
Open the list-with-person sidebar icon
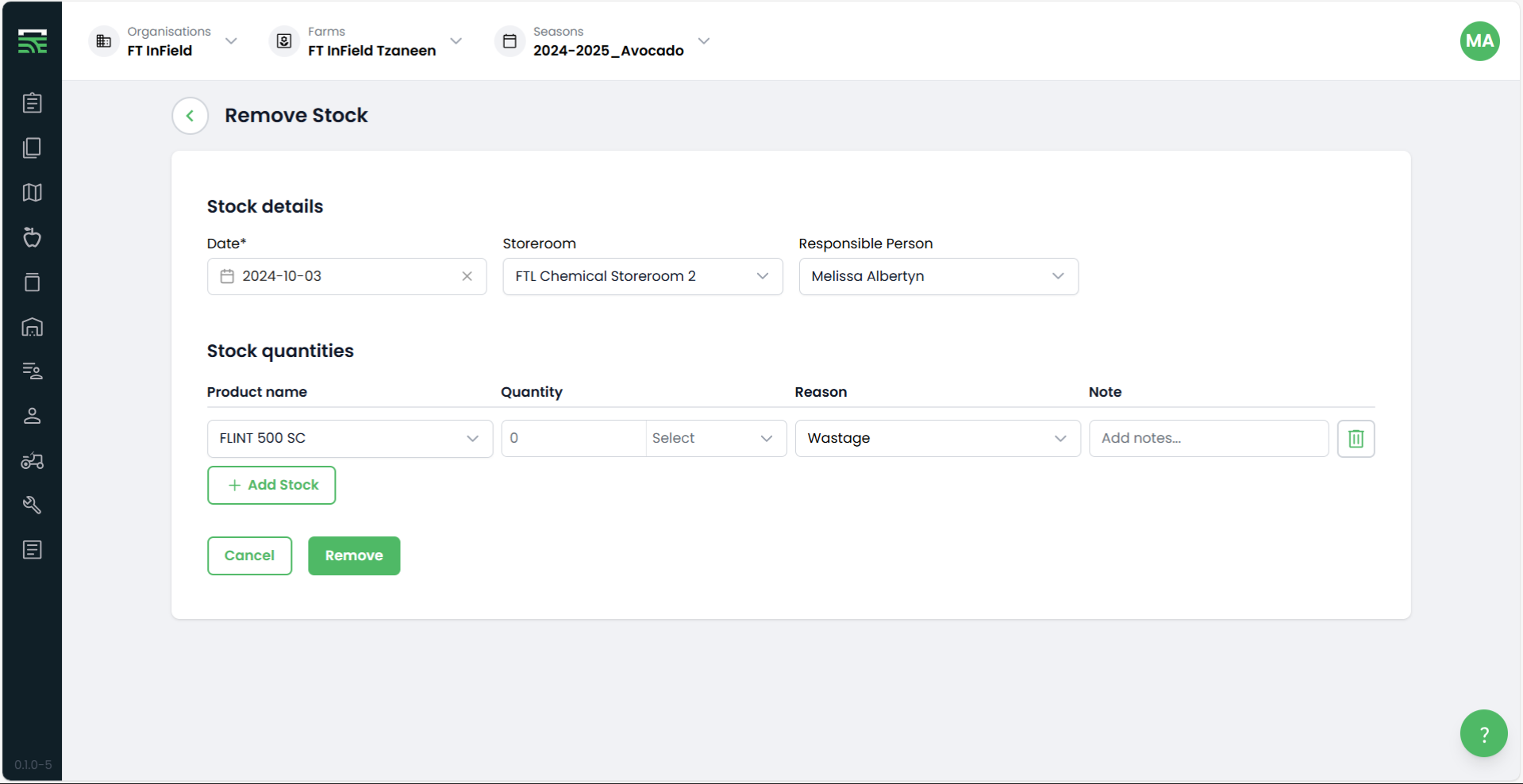pyautogui.click(x=33, y=371)
